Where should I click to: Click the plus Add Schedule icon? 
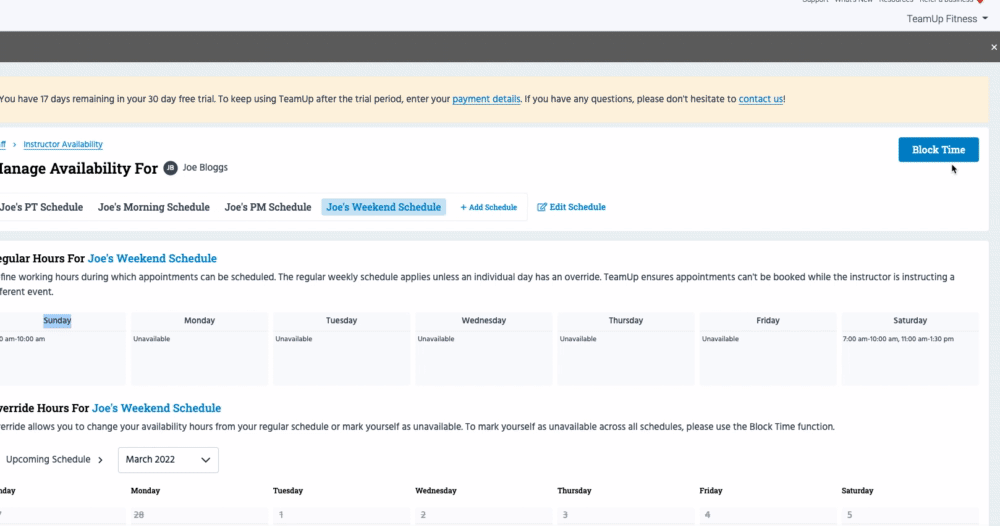(x=463, y=207)
